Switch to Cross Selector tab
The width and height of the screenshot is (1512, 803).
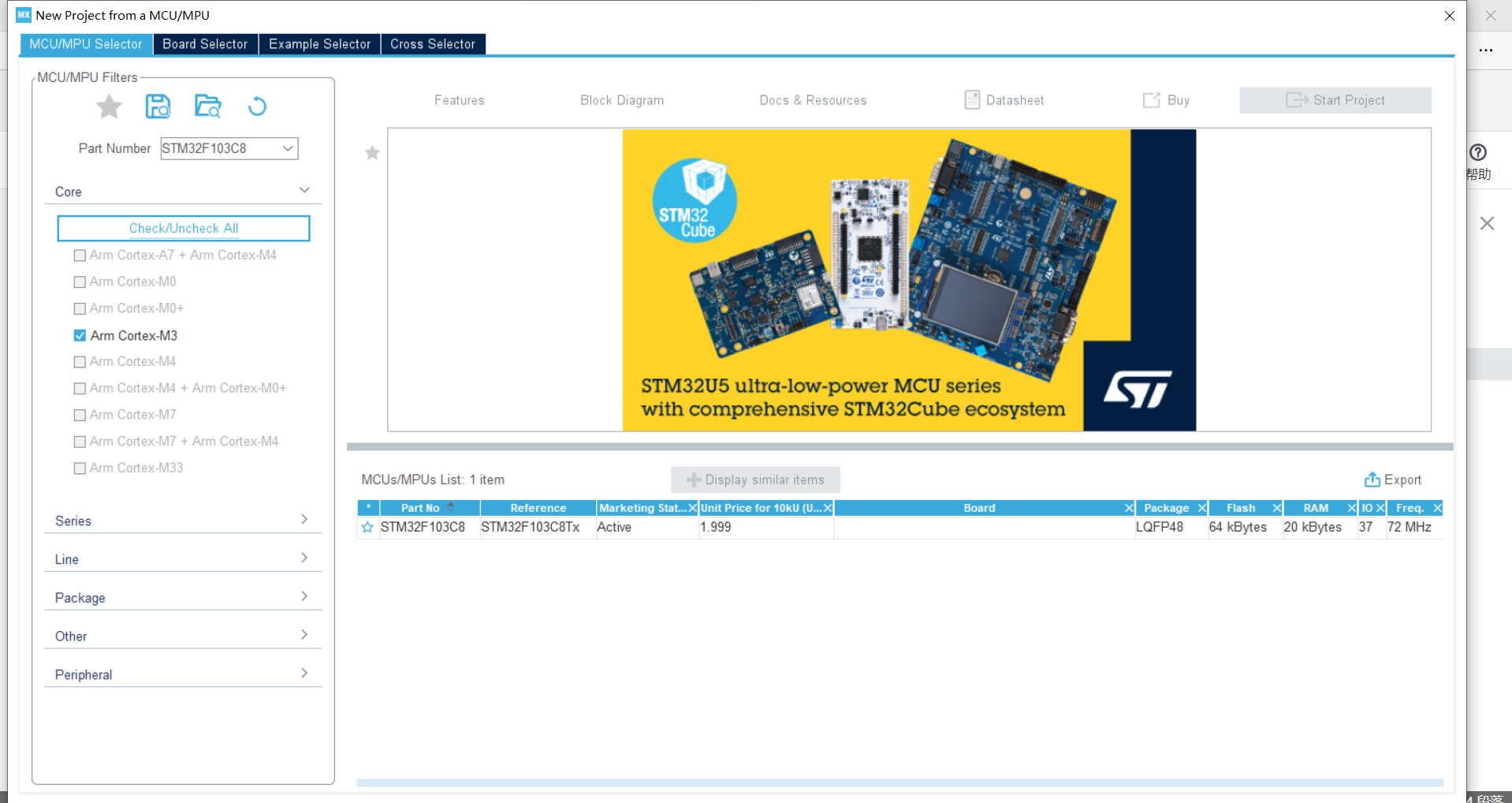point(433,44)
